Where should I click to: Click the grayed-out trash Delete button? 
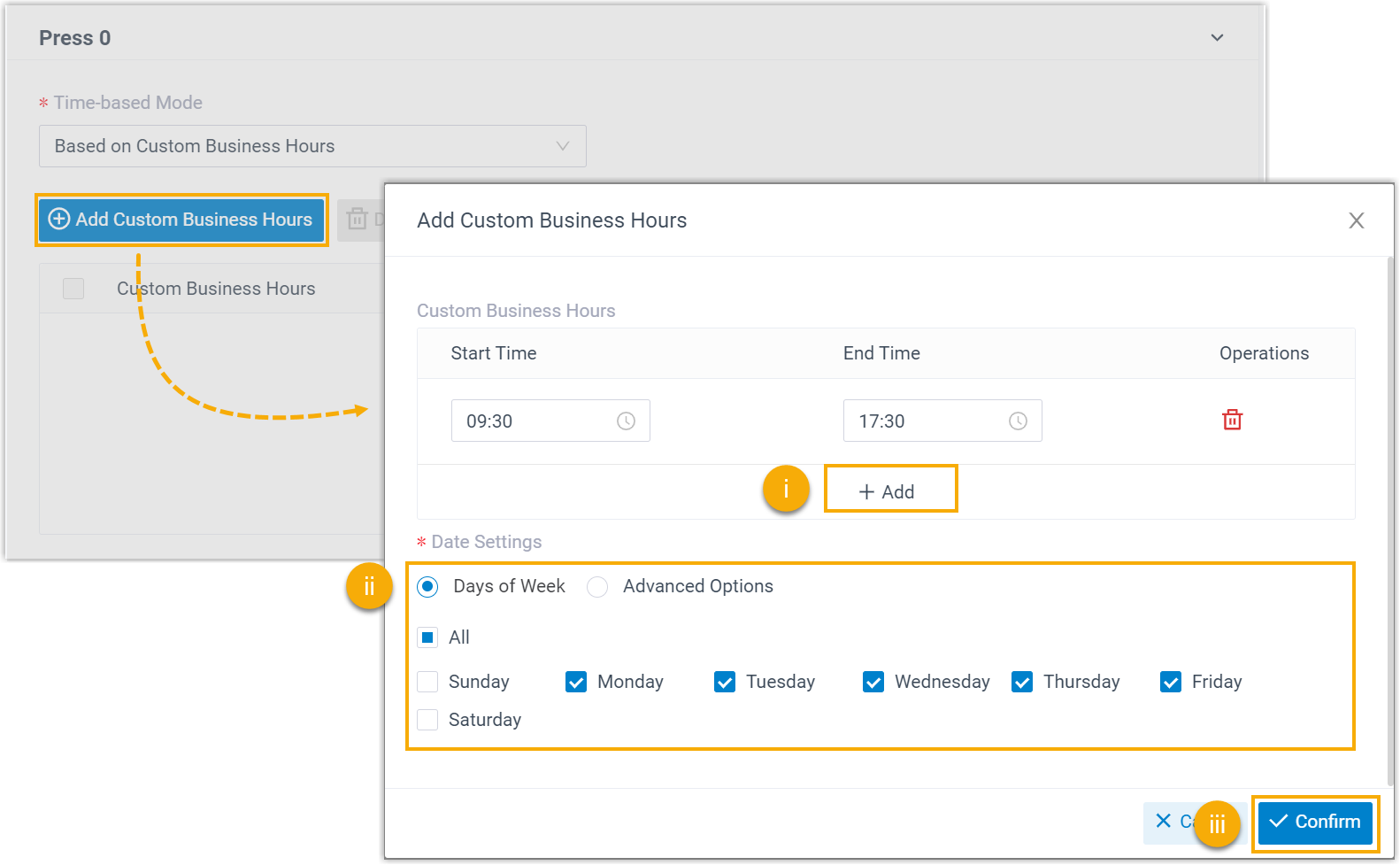(x=358, y=219)
